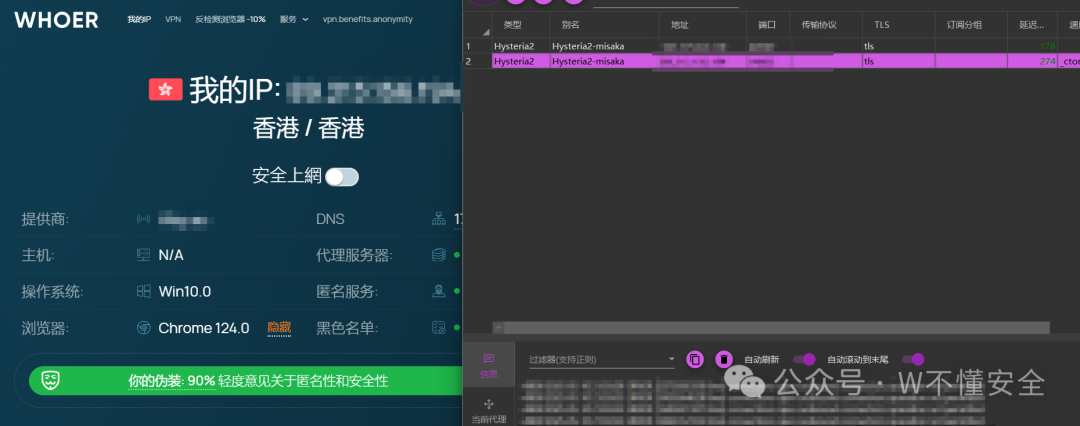
Task: Sort by the 端口 column header
Action: [767, 25]
